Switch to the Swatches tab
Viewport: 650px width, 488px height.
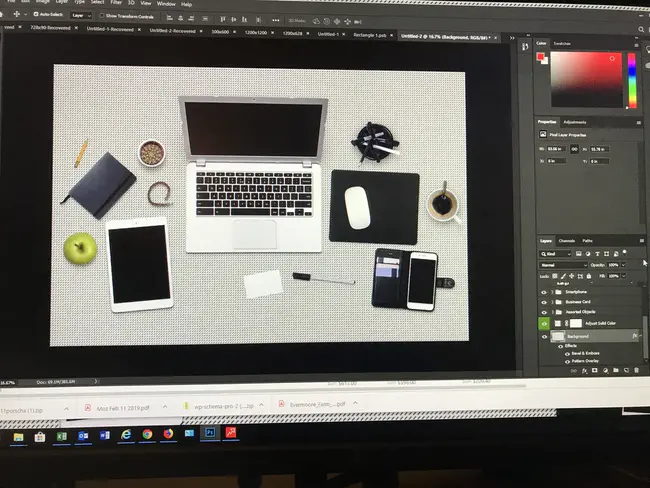(x=562, y=44)
